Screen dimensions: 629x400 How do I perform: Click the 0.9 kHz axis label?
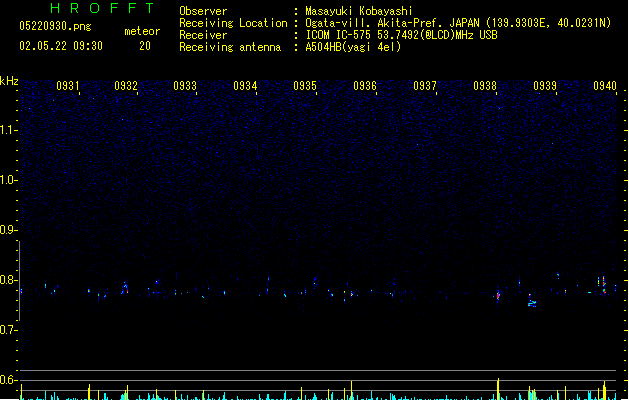[8, 230]
